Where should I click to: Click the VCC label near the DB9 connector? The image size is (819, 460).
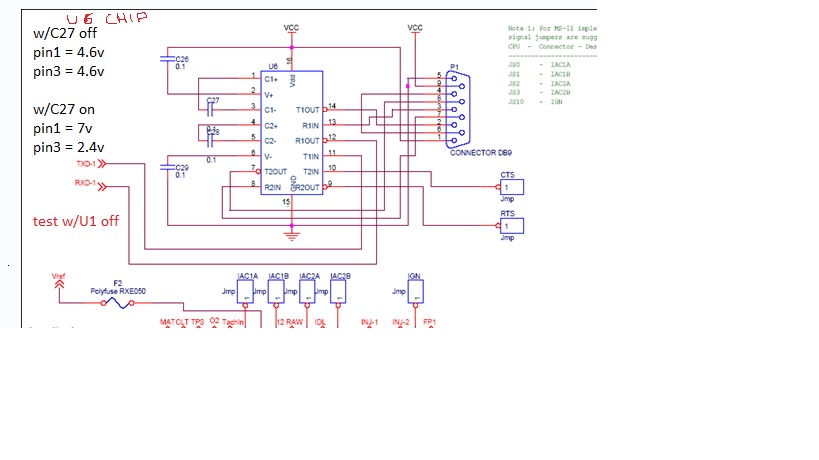click(415, 28)
